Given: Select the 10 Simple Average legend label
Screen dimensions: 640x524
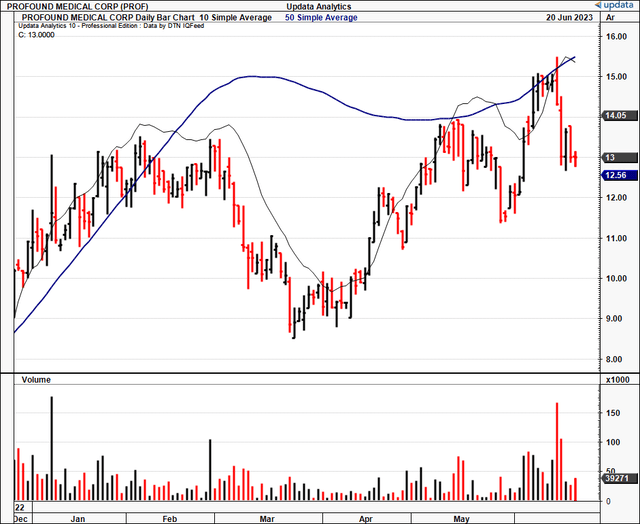Looking at the screenshot, I should (x=236, y=18).
